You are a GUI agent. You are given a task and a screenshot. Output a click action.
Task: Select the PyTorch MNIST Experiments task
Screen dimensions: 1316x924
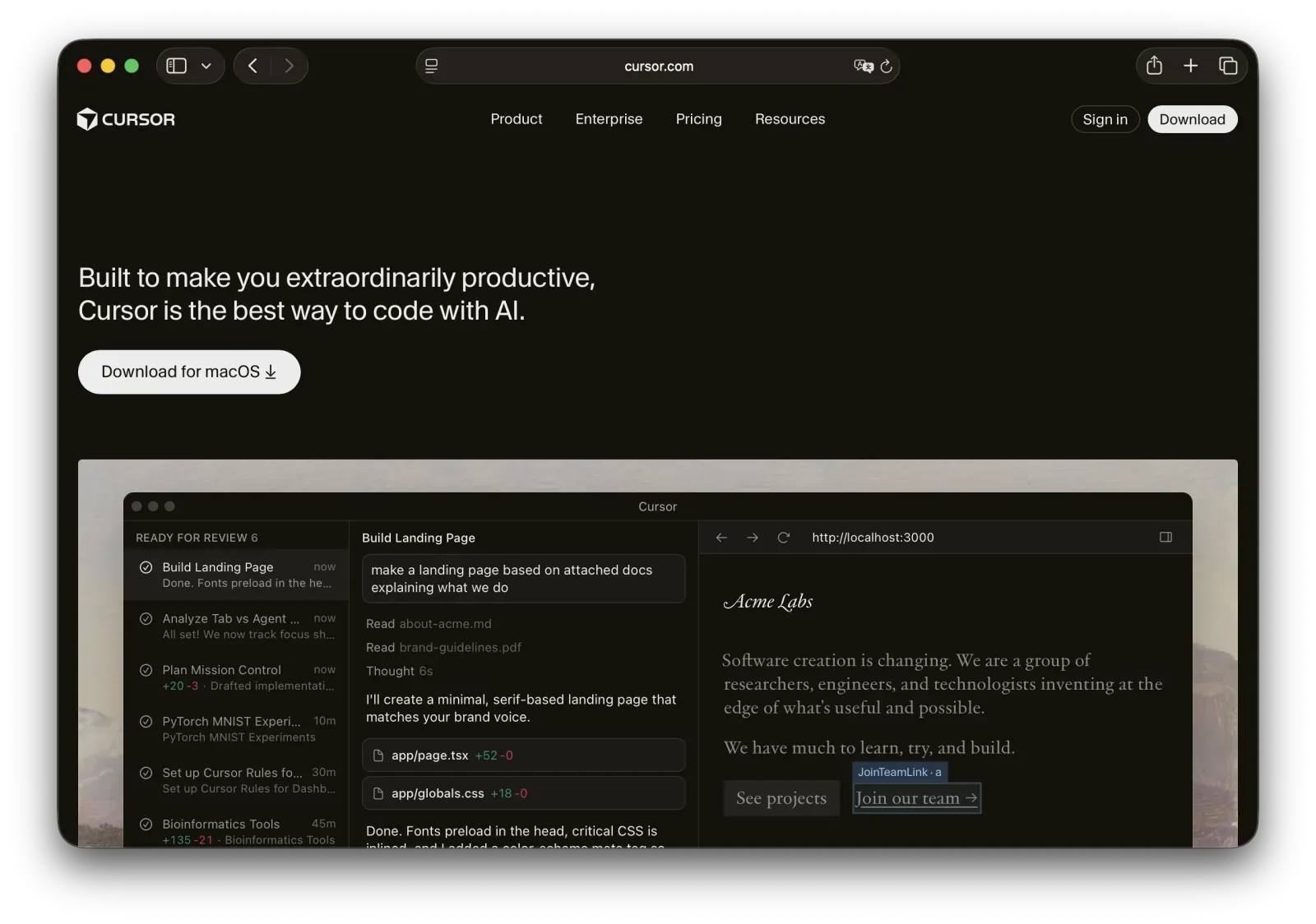click(236, 728)
